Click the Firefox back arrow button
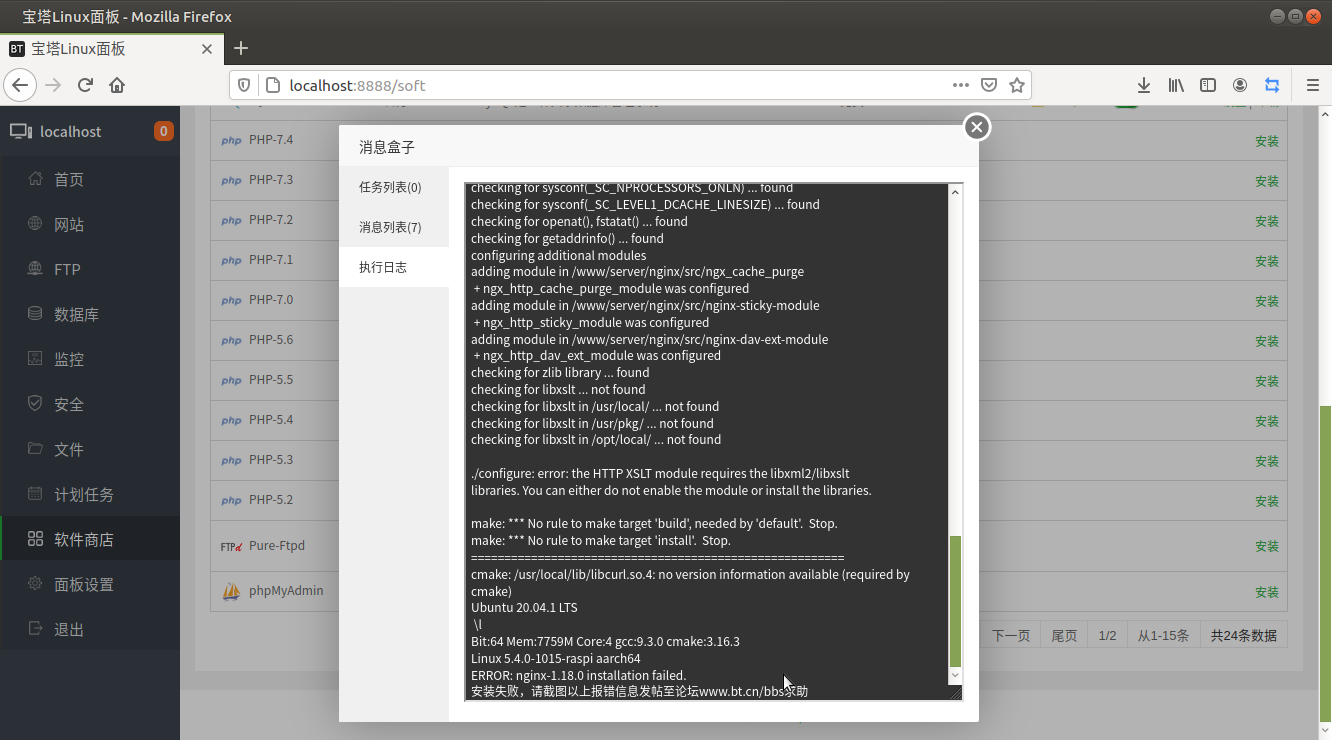Image resolution: width=1332 pixels, height=740 pixels. [x=20, y=85]
